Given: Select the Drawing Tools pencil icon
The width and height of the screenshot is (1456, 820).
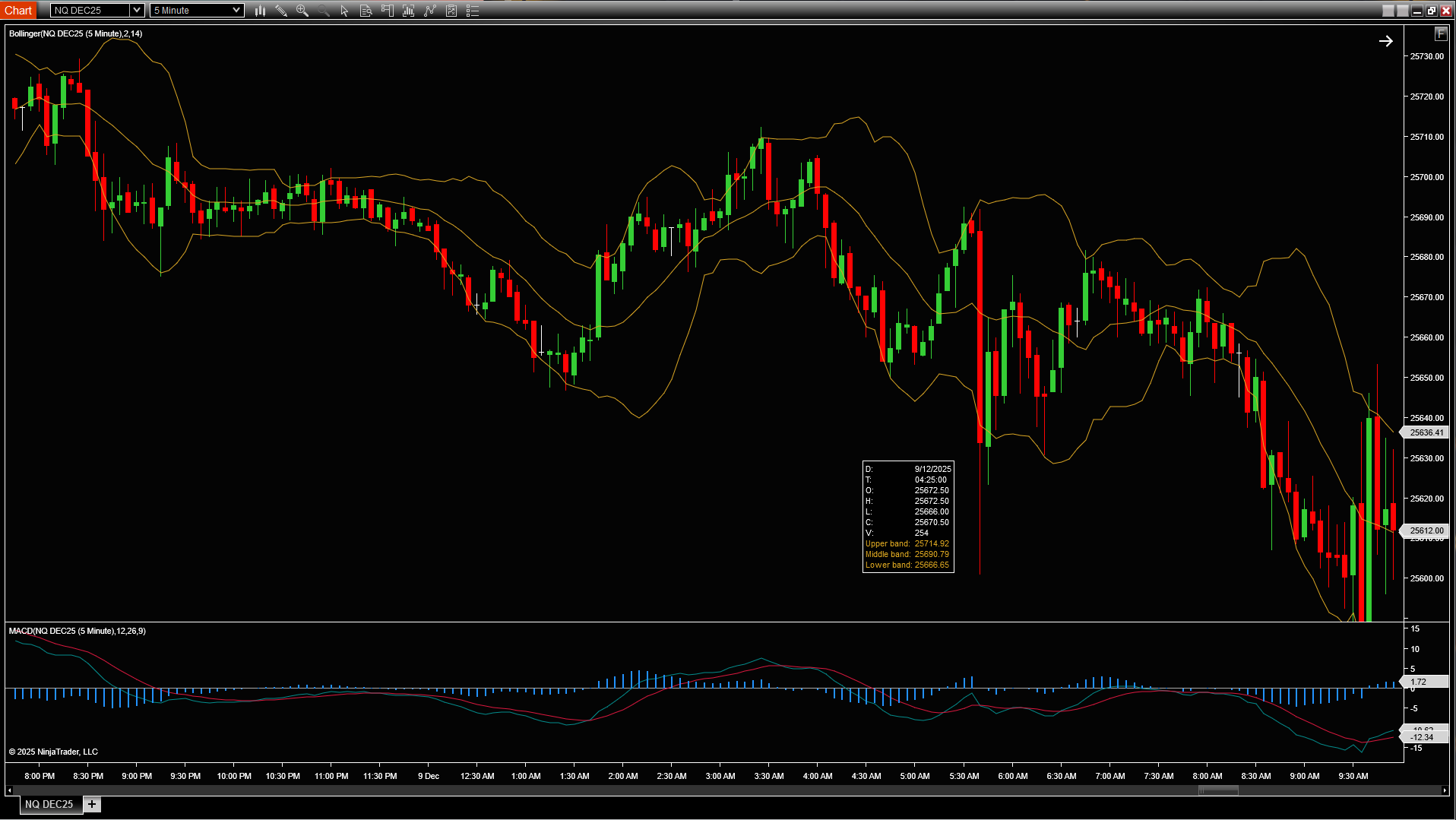Looking at the screenshot, I should 281,11.
